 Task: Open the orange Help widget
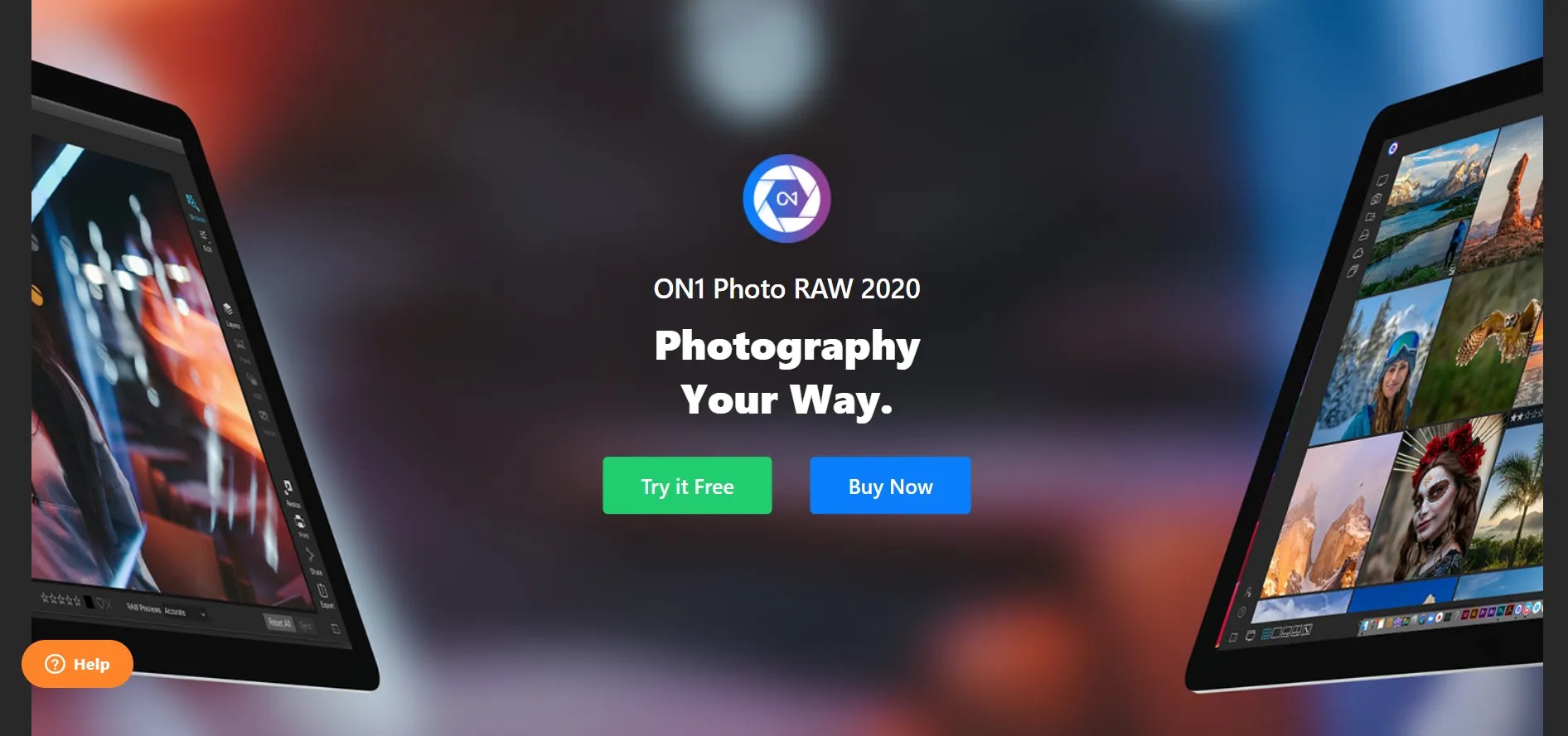coord(77,664)
